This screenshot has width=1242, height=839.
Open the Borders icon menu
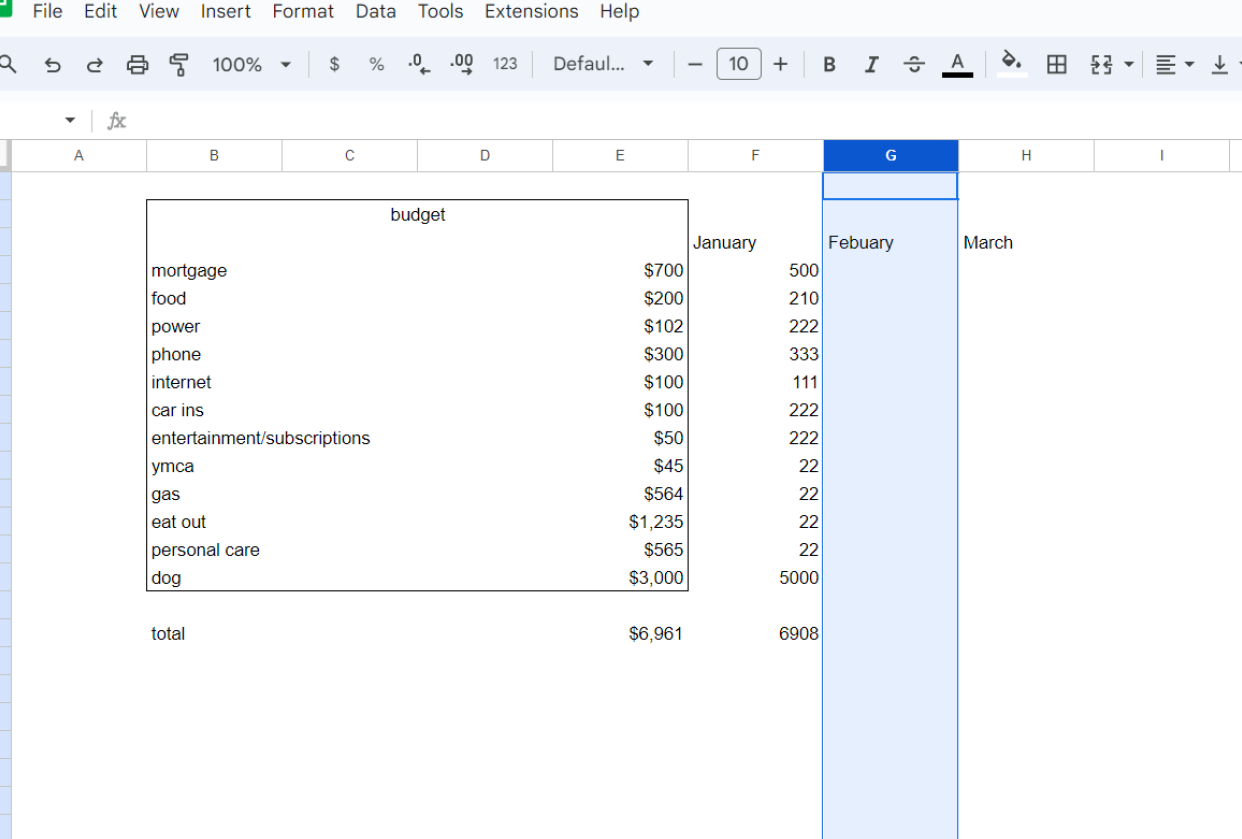(x=1056, y=64)
